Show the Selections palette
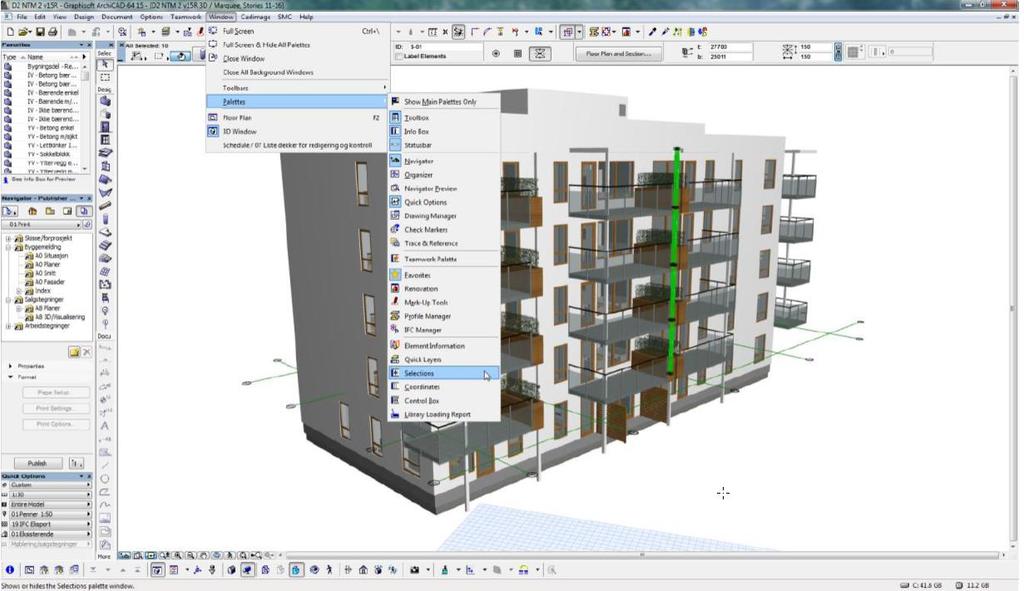Viewport: 1024px width, 591px height. coord(444,374)
